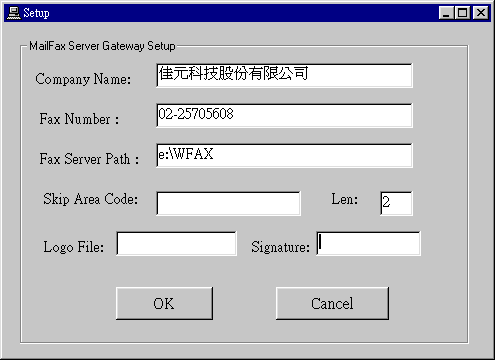Close the Setup window
This screenshot has width=495, height=360.
481,13
